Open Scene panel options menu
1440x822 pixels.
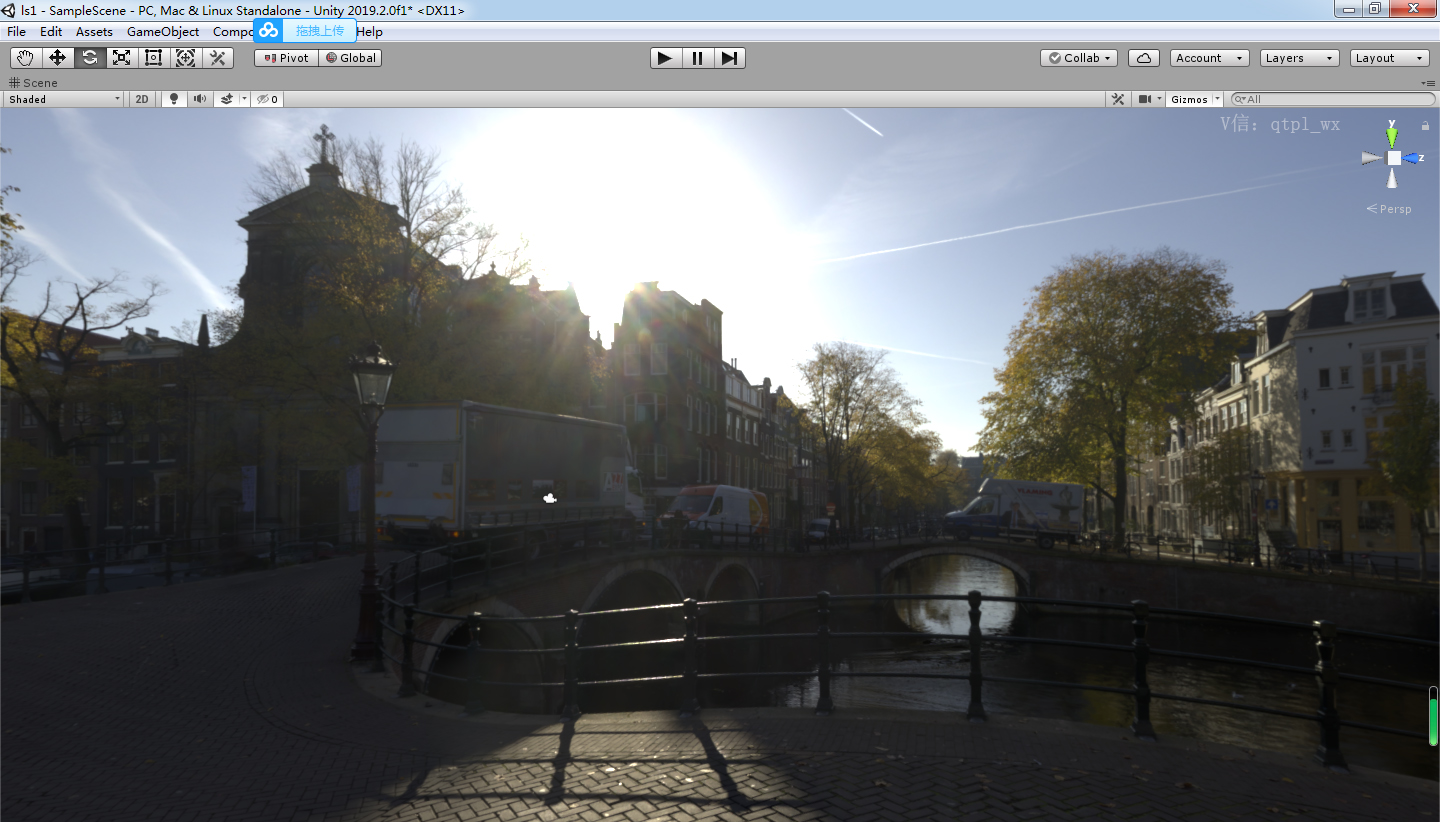[x=1429, y=83]
